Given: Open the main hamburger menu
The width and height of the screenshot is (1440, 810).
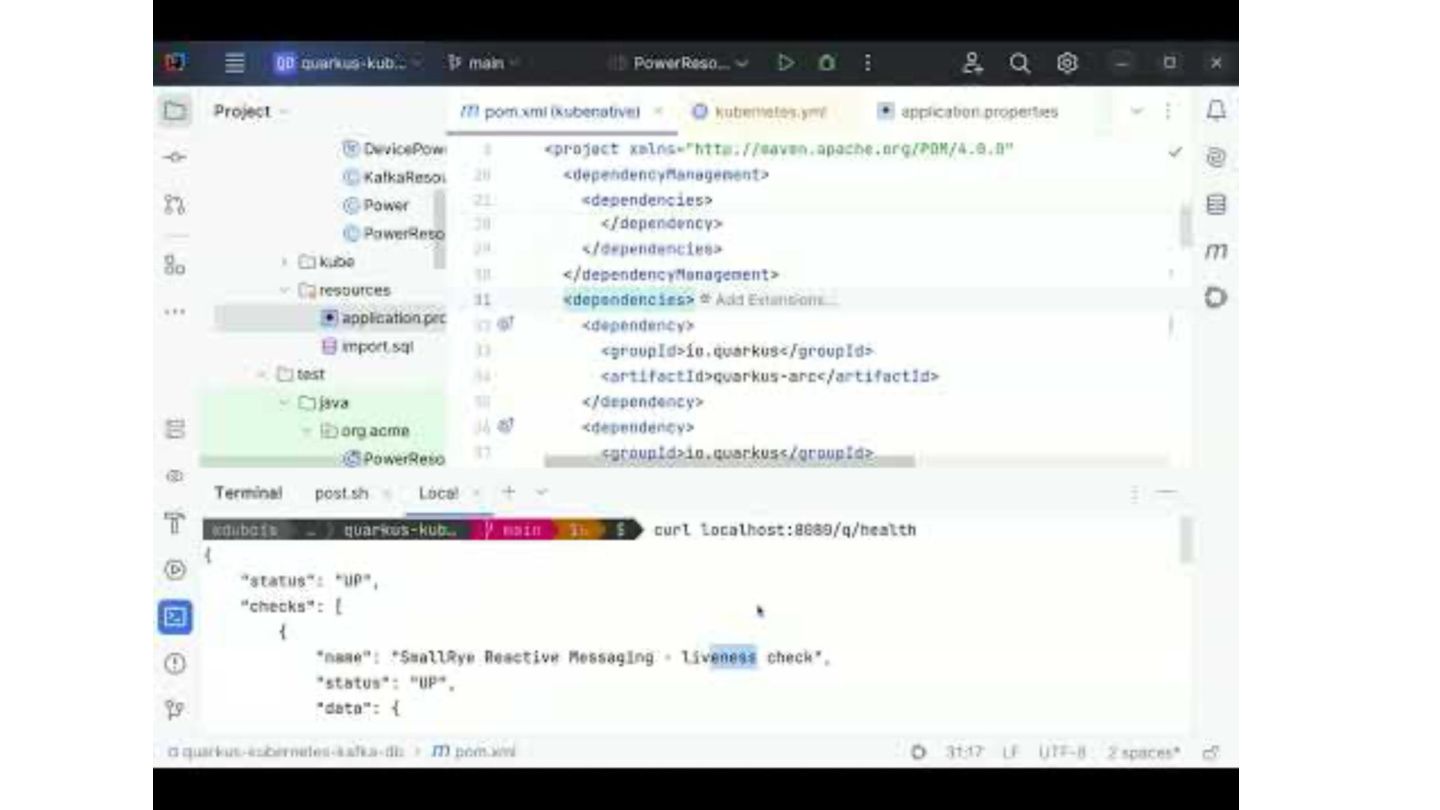Looking at the screenshot, I should 234,63.
